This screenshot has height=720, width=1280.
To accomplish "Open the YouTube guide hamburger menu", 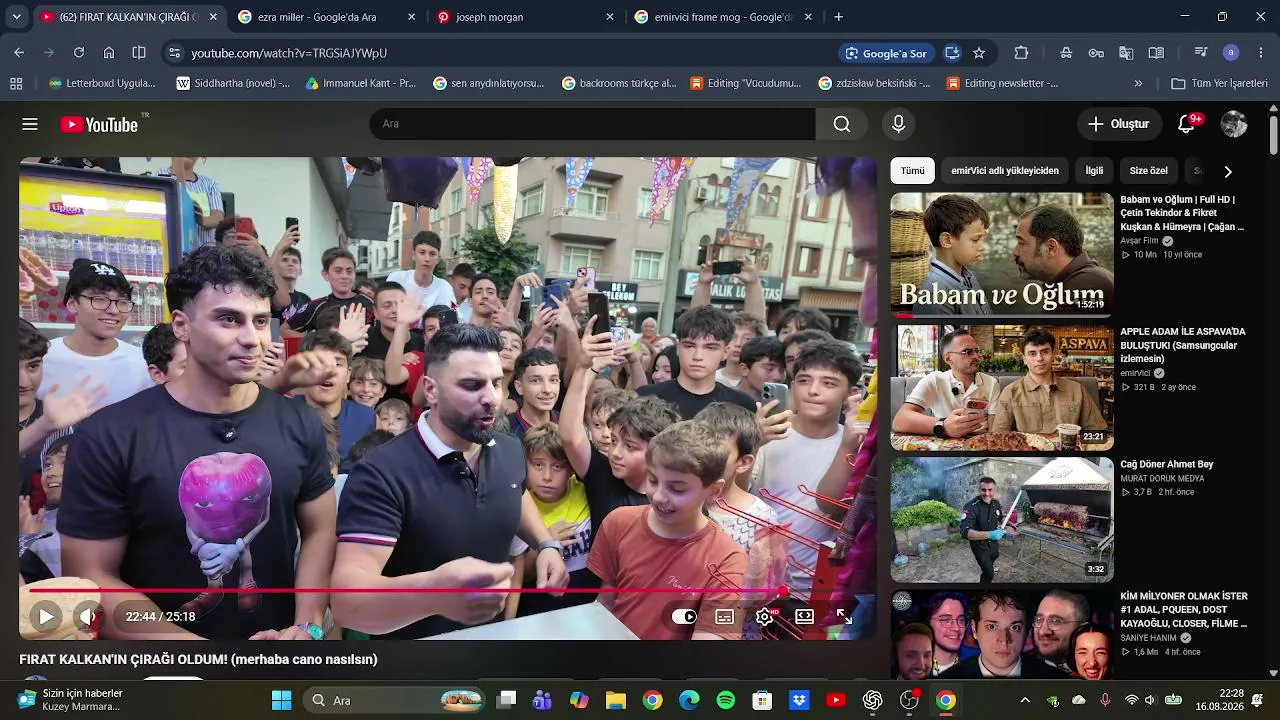I will [30, 124].
